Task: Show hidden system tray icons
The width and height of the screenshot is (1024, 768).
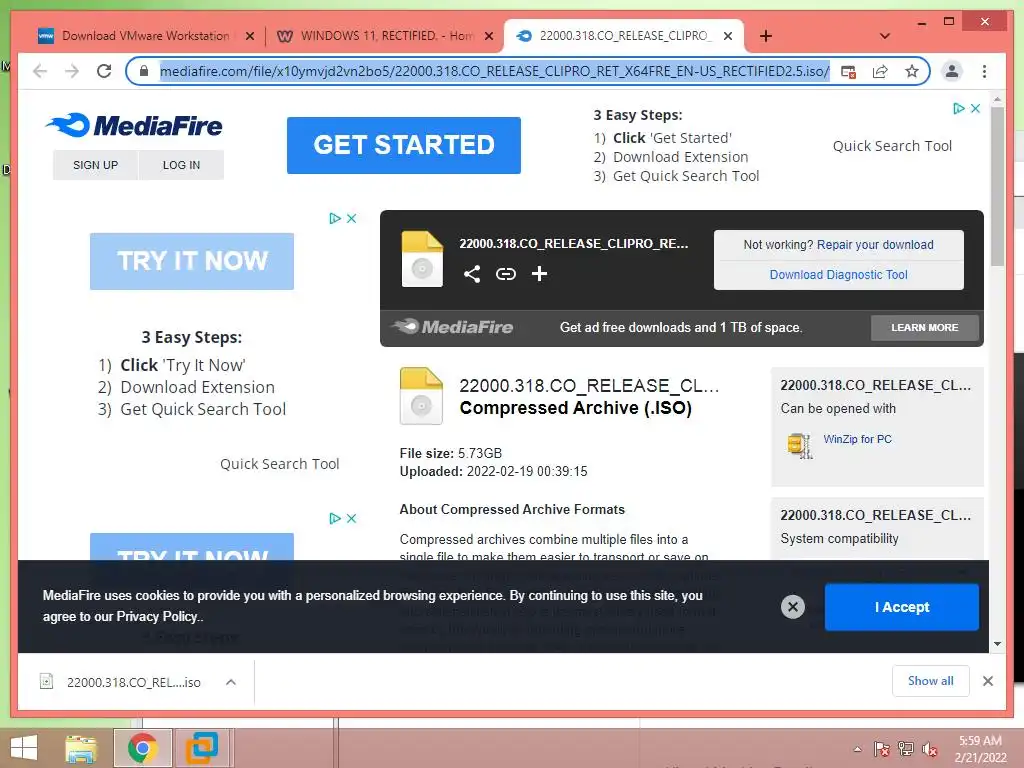Action: tap(857, 750)
